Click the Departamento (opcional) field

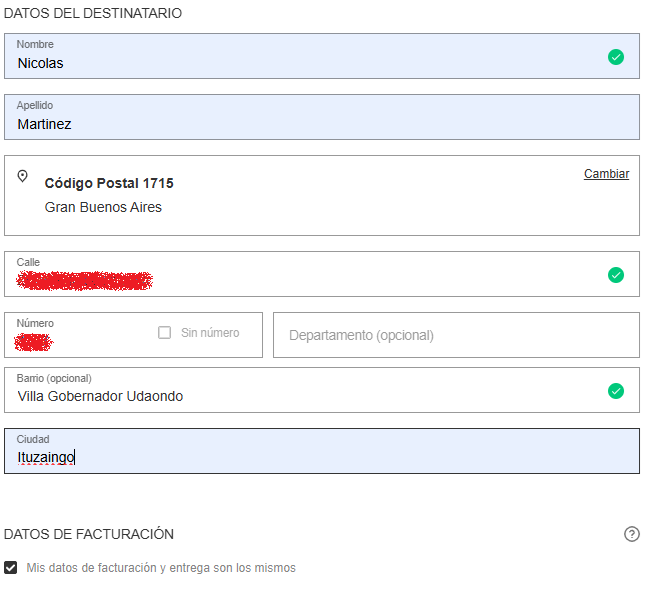tap(456, 335)
